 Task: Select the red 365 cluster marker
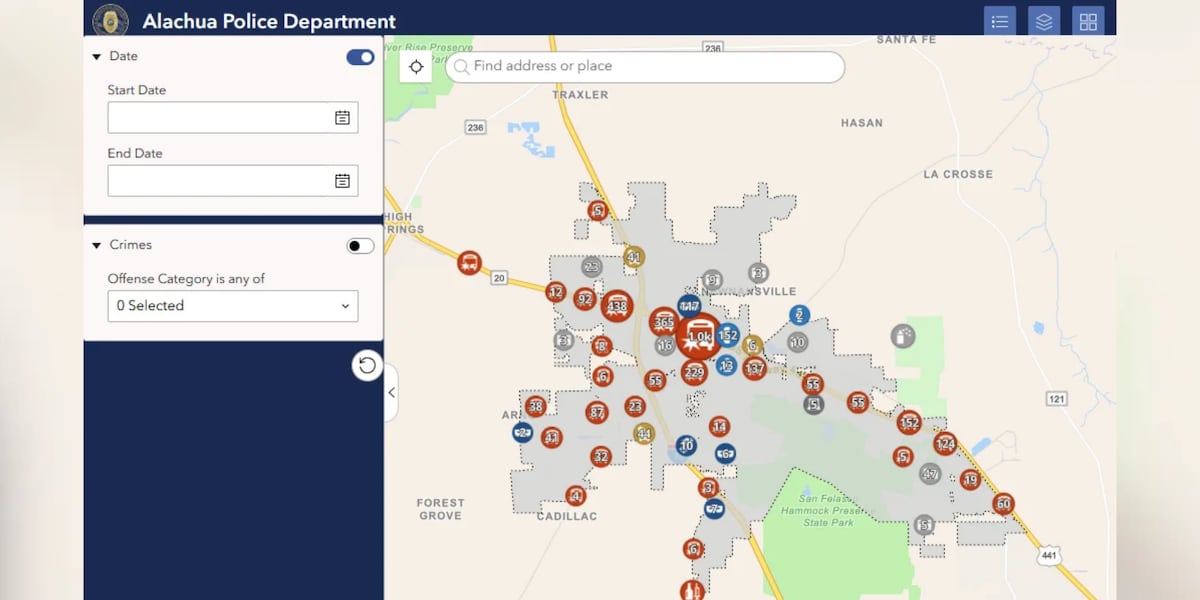(663, 322)
